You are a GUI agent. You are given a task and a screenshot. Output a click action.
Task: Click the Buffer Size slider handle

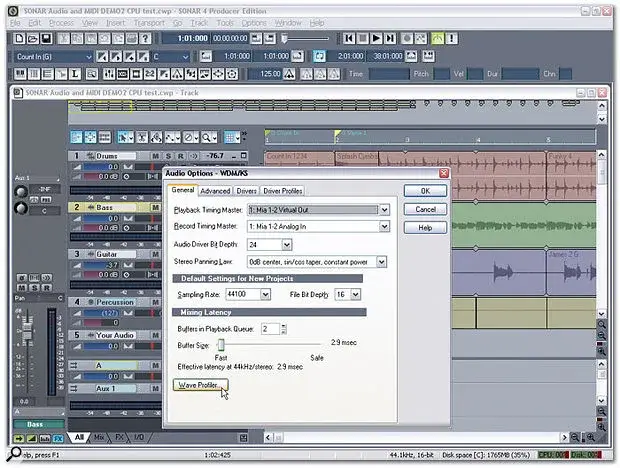220,344
